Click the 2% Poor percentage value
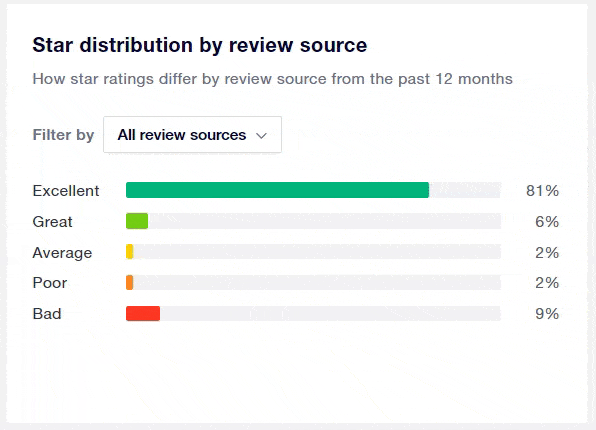The image size is (596, 430). (547, 282)
